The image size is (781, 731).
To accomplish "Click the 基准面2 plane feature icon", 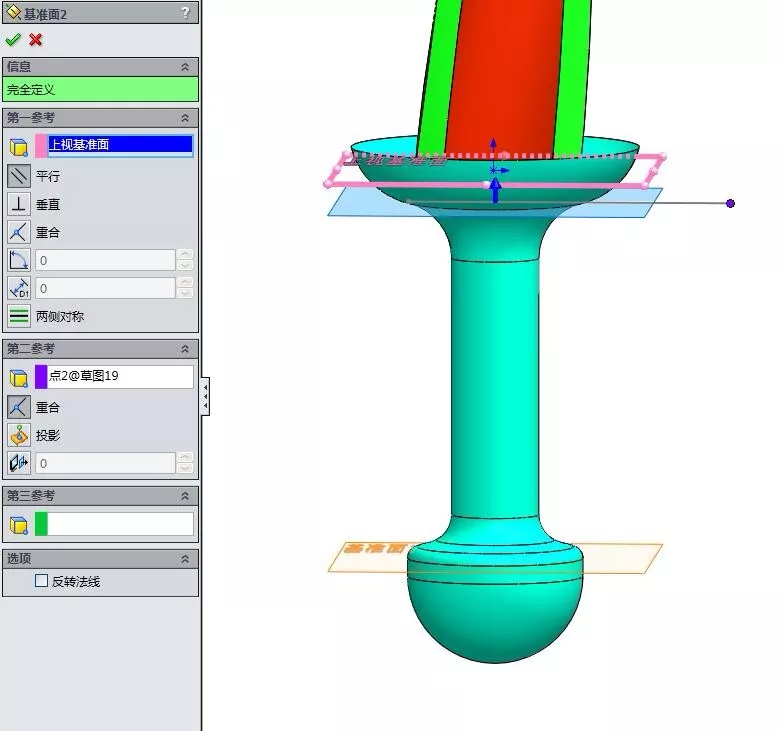I will click(x=13, y=12).
